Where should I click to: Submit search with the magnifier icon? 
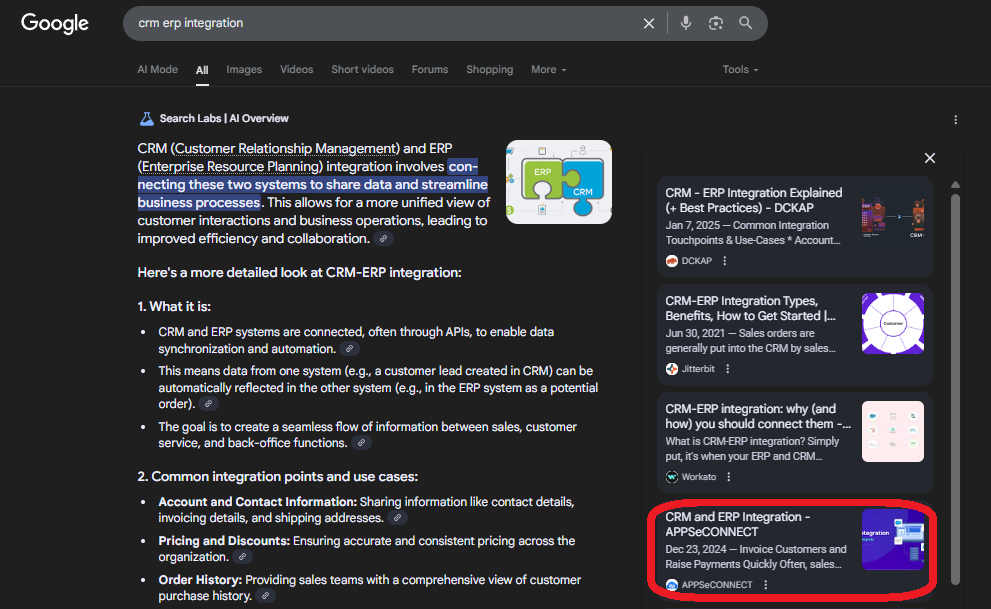point(746,23)
